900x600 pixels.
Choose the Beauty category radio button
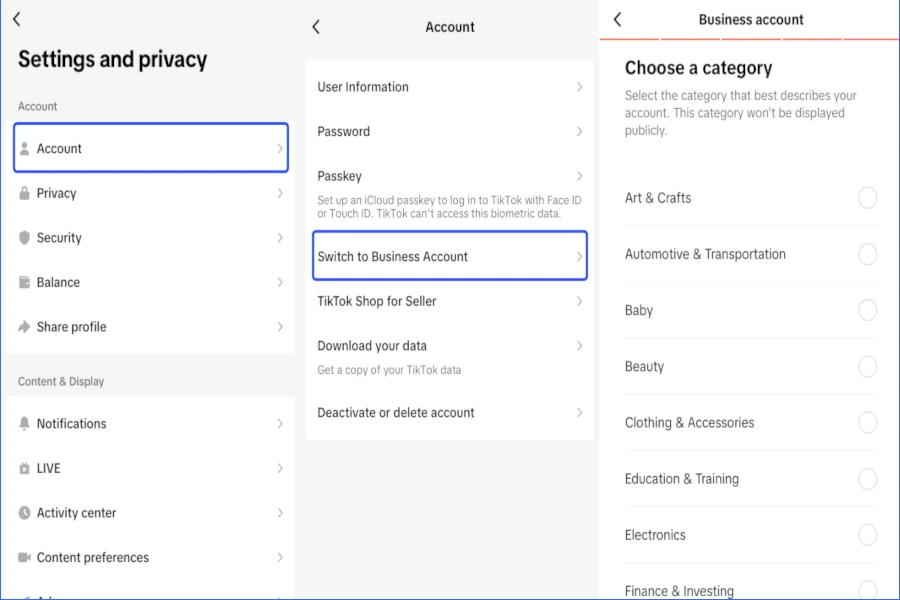tap(867, 366)
